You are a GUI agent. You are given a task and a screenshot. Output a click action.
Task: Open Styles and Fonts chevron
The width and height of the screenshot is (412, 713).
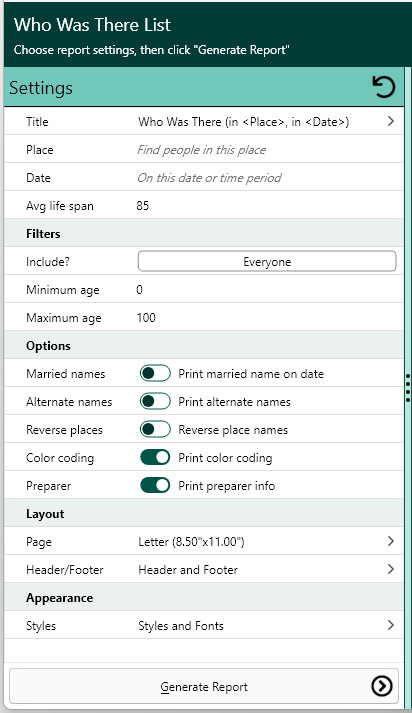point(391,625)
